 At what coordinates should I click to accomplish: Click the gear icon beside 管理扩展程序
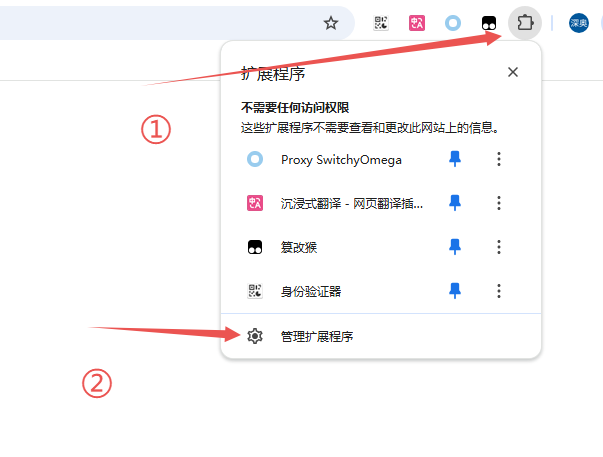pos(255,336)
